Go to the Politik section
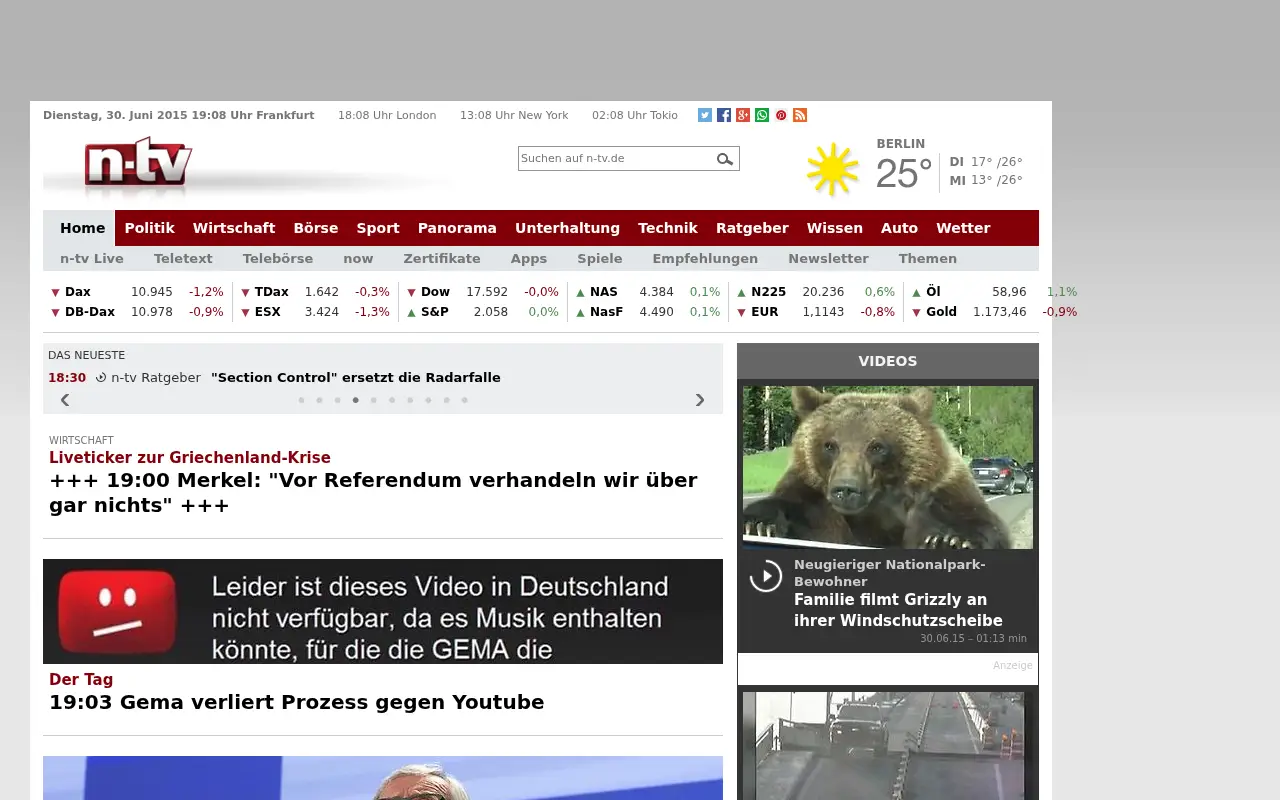 coord(150,228)
